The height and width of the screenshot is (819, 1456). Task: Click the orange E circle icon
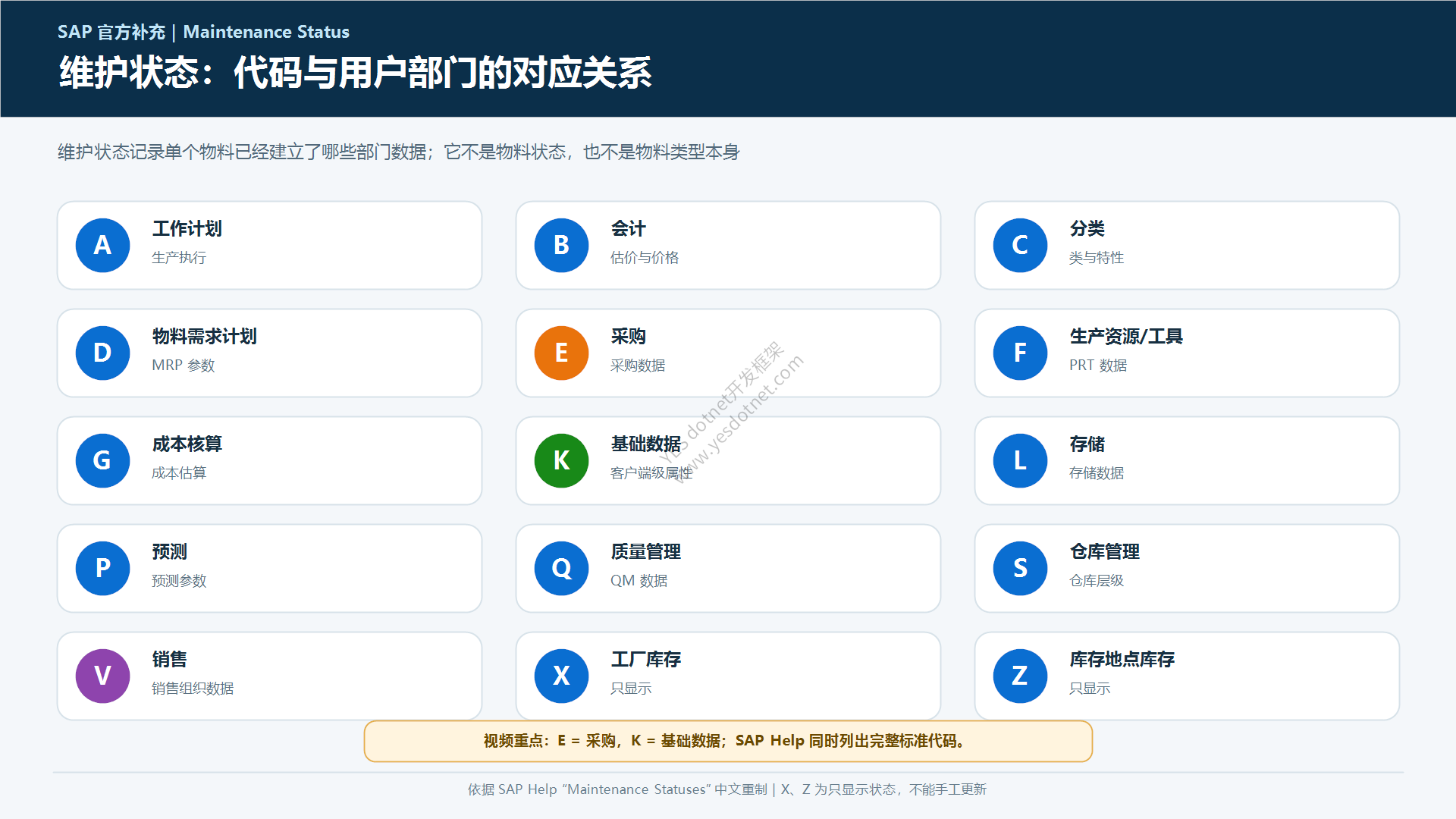[561, 353]
